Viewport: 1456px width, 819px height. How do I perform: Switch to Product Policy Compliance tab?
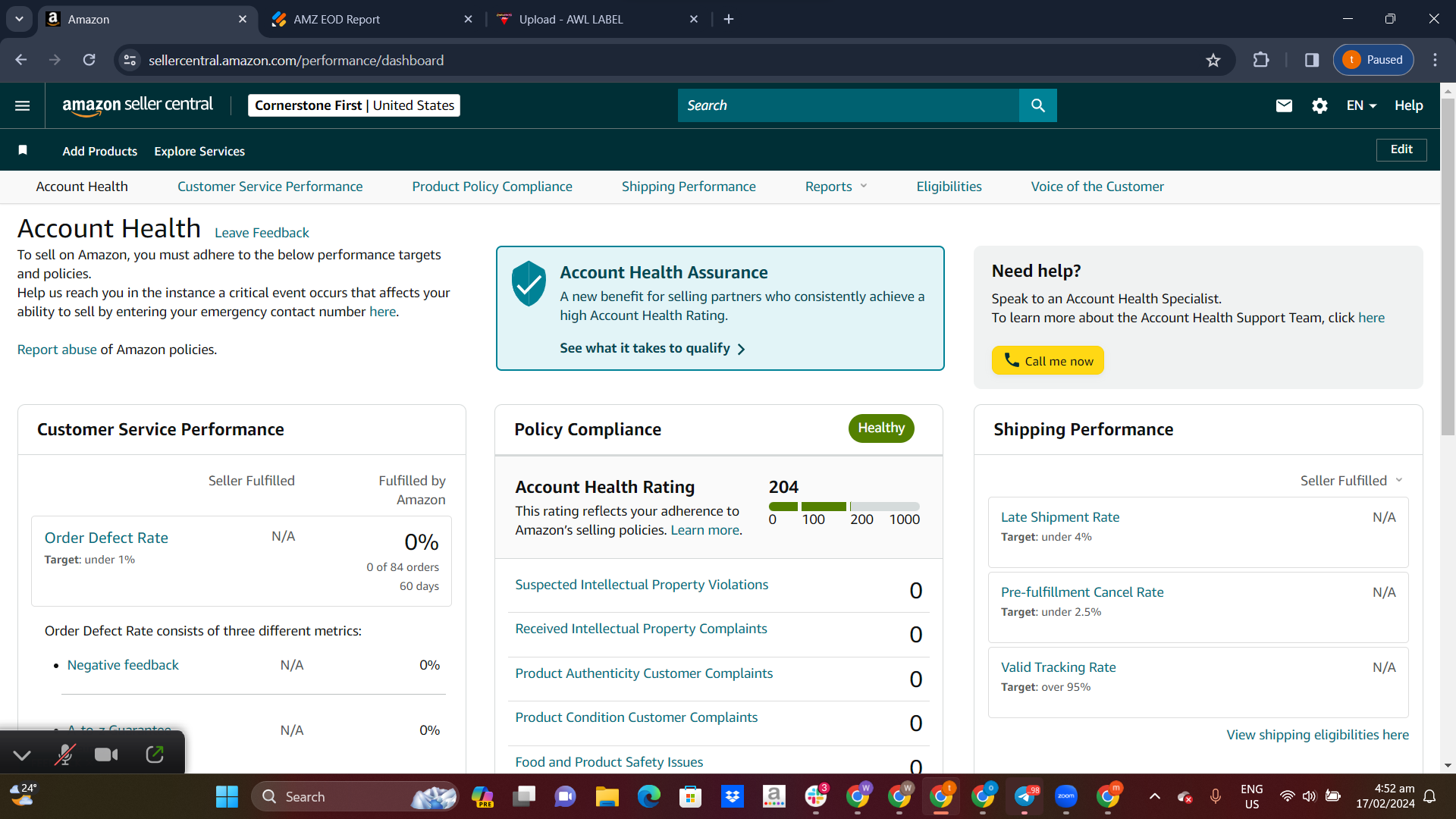[492, 187]
